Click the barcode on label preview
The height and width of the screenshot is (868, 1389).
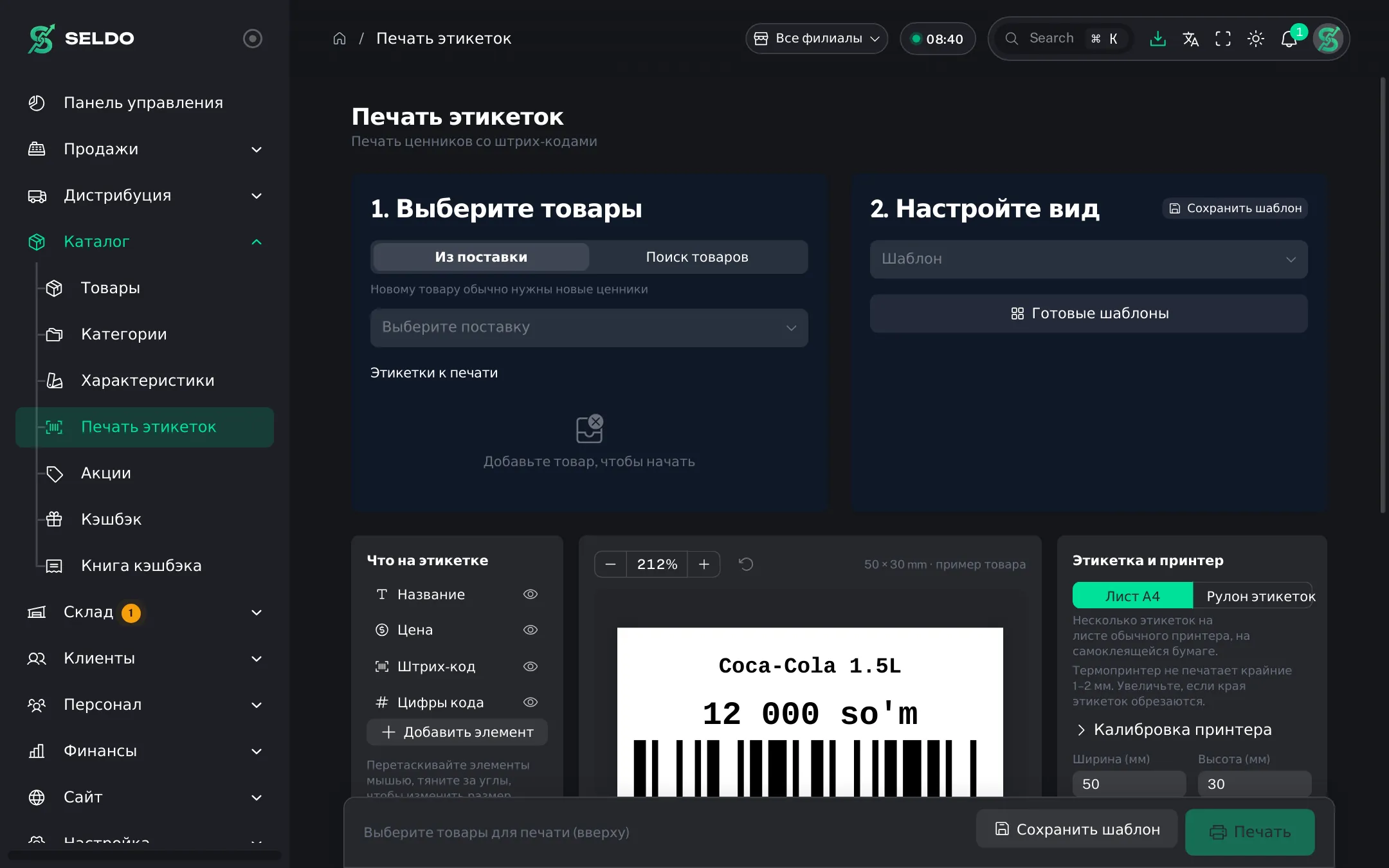(x=805, y=768)
